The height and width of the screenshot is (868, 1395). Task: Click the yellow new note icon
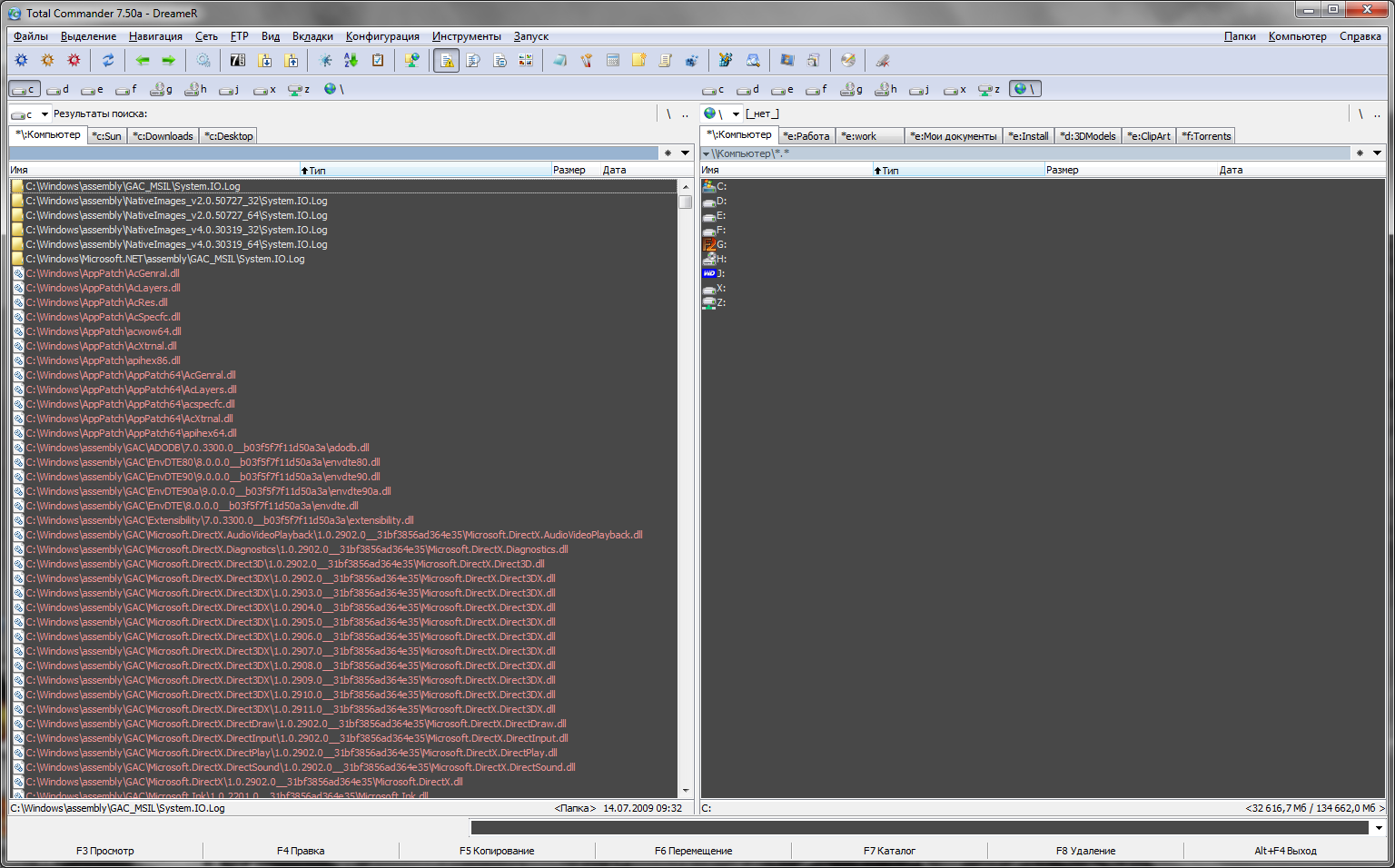(639, 60)
